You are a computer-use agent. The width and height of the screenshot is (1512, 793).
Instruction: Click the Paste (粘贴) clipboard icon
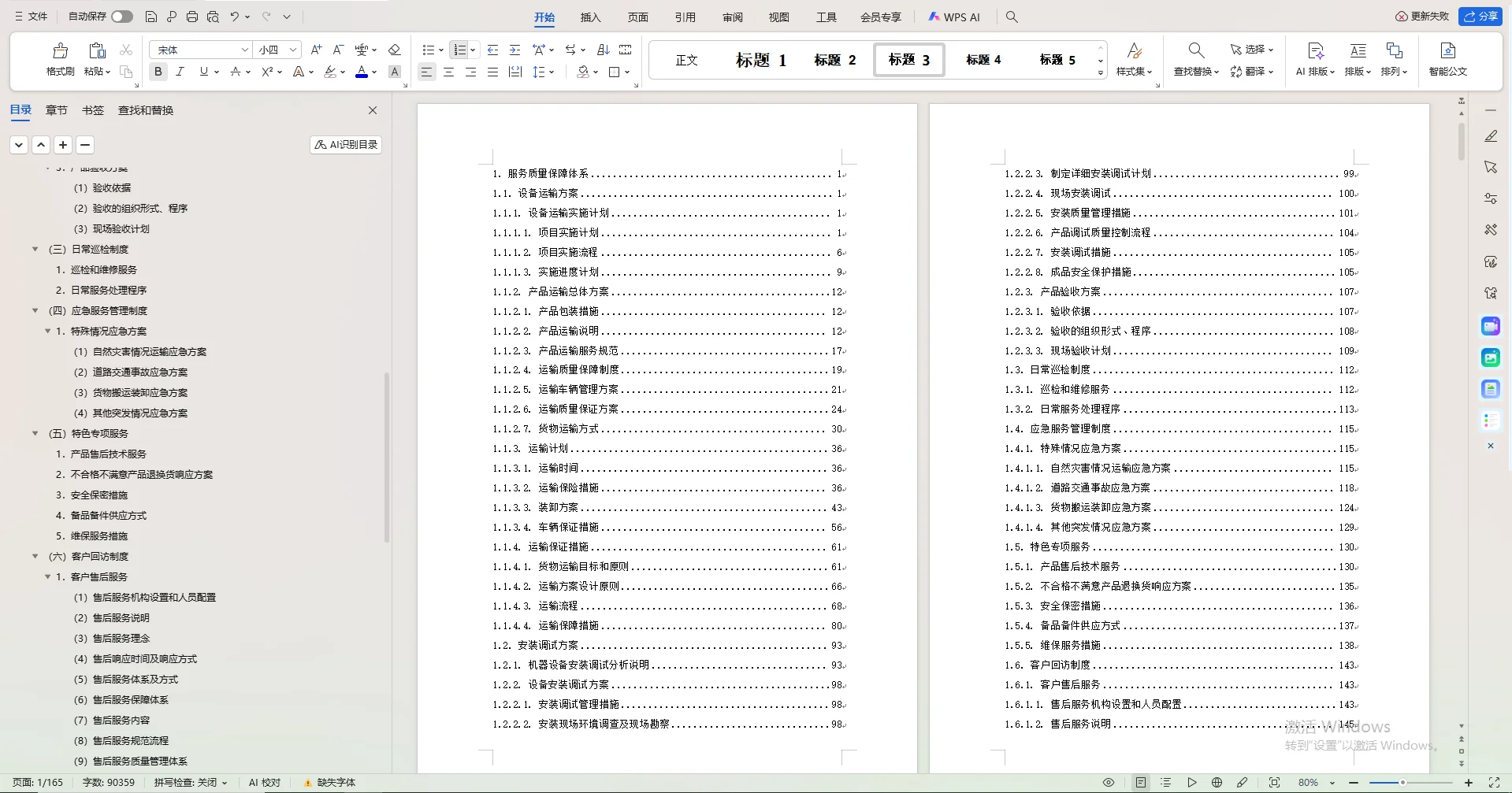[x=97, y=51]
